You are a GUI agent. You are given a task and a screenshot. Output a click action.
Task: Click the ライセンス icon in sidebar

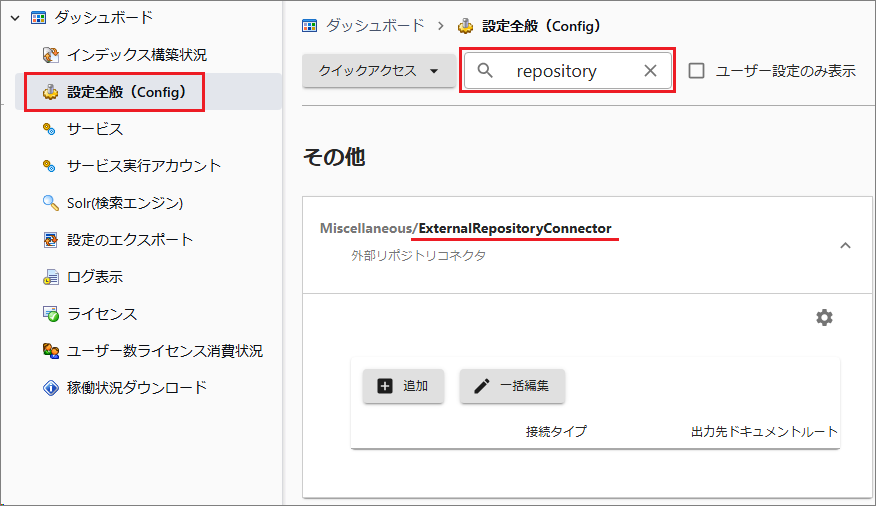coord(51,314)
